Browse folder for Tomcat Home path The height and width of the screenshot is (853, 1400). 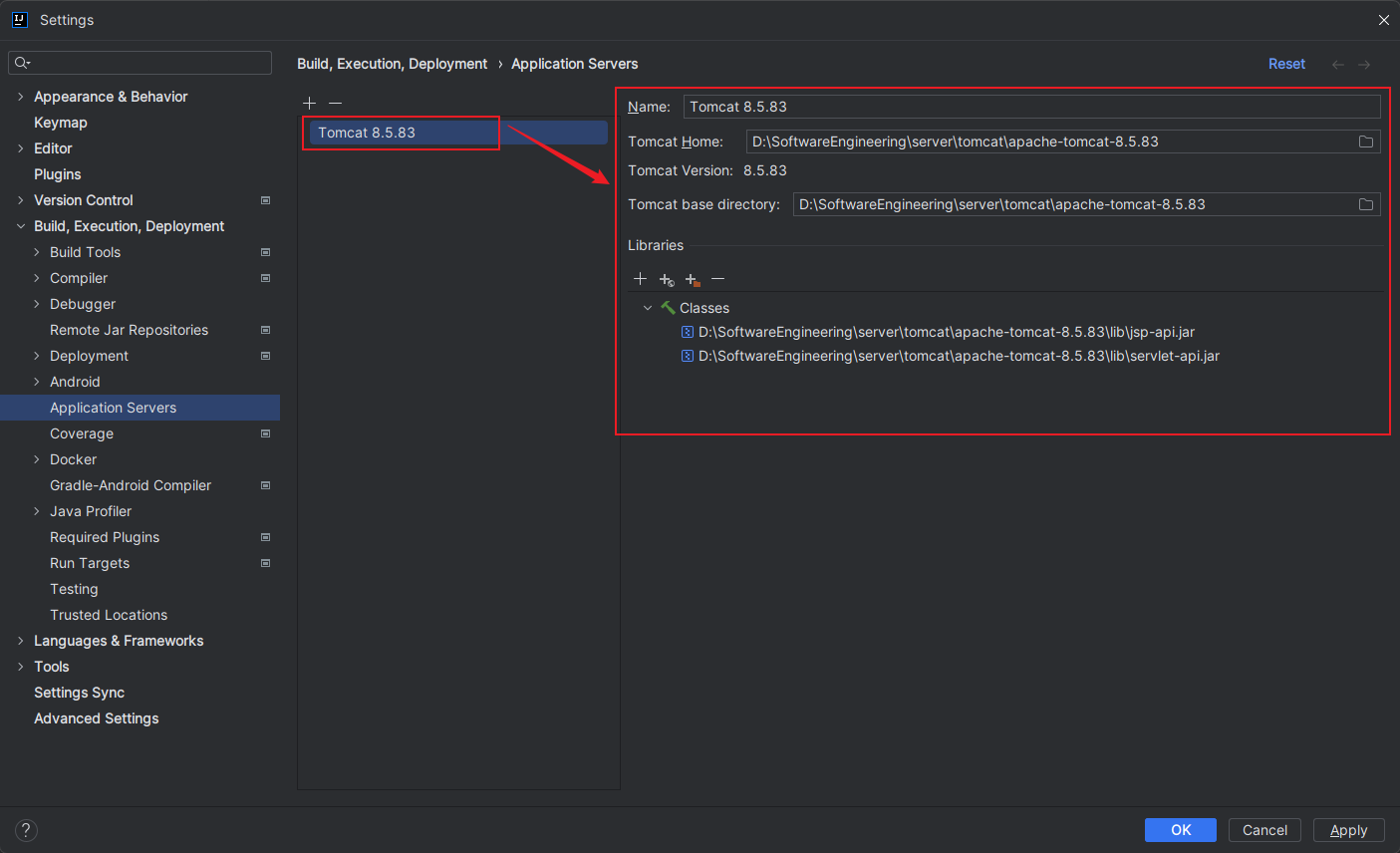1366,142
